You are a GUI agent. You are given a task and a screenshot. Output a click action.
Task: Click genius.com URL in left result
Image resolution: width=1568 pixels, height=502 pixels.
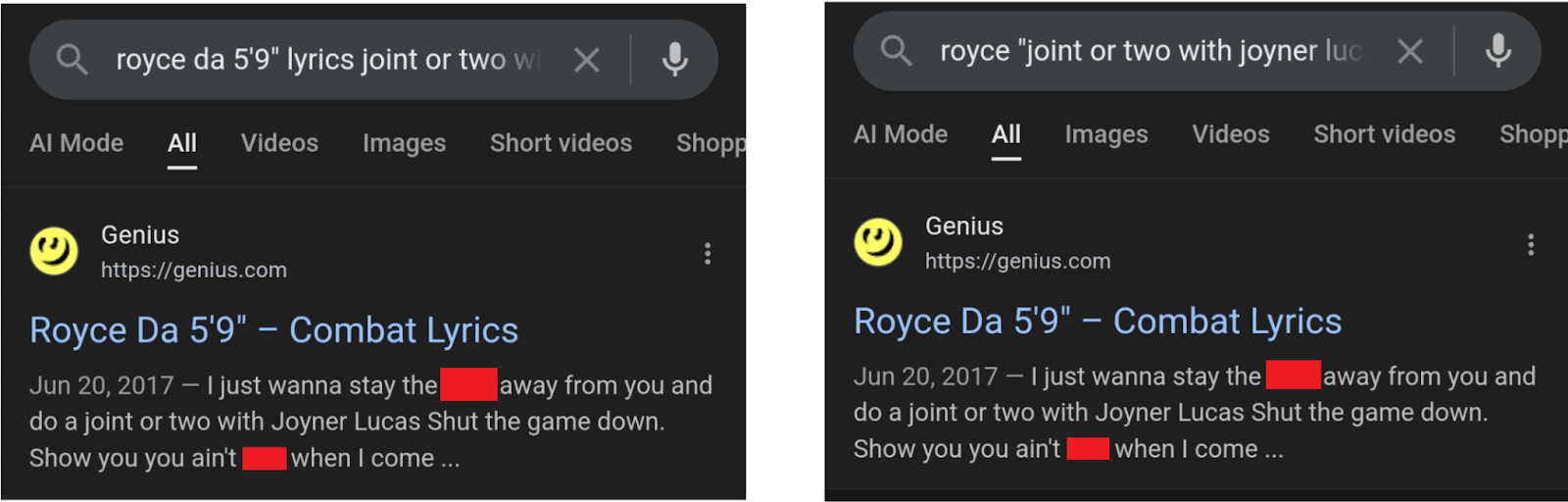194,270
